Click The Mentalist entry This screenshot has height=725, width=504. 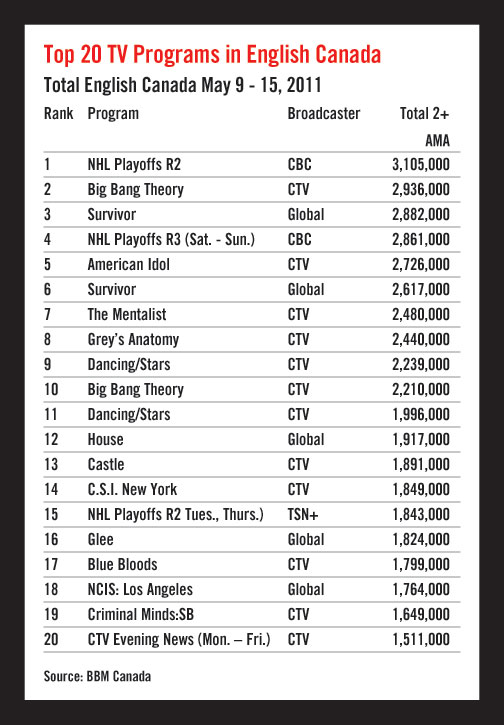[x=127, y=314]
